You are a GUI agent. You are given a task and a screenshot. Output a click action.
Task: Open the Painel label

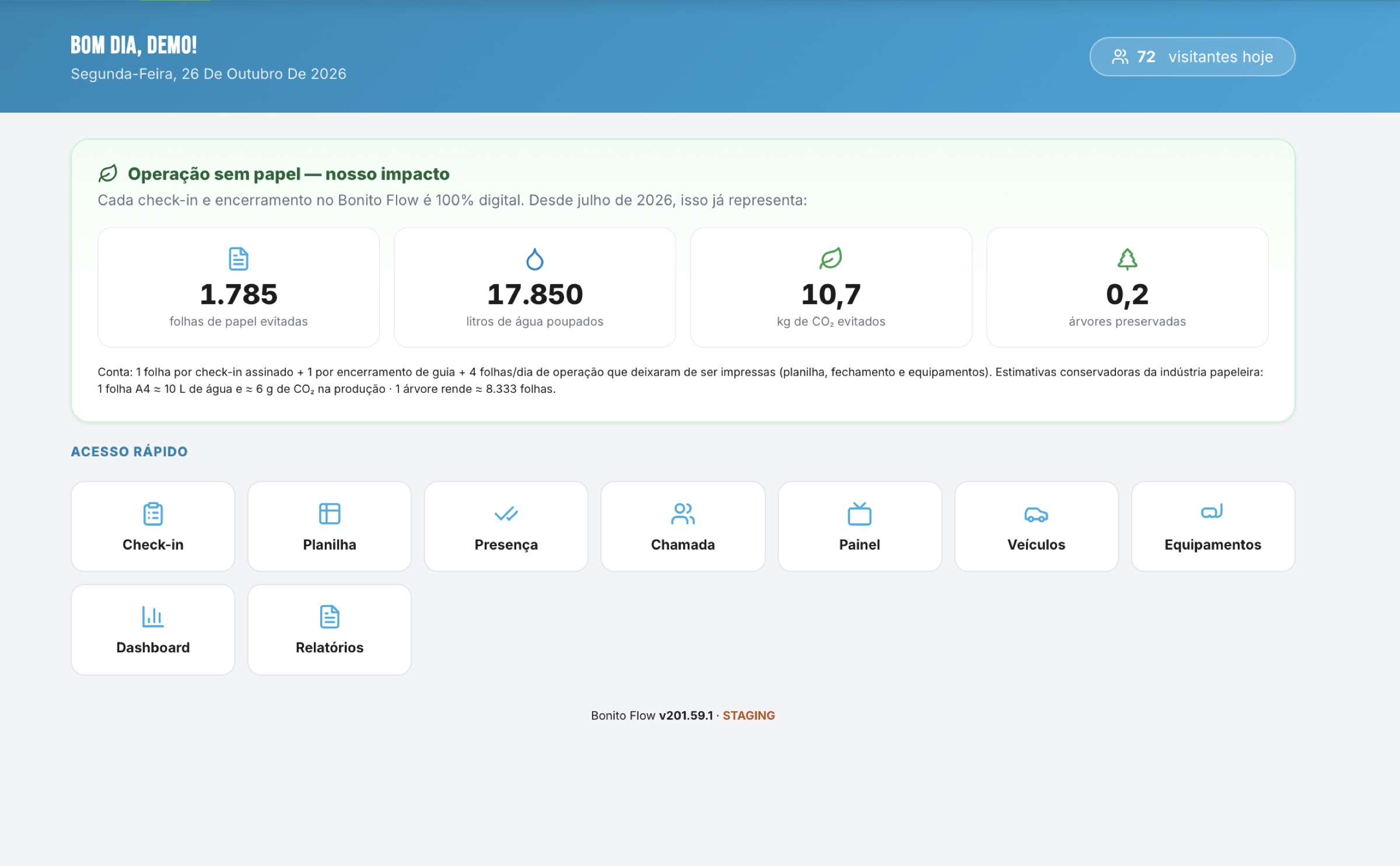pyautogui.click(x=860, y=544)
